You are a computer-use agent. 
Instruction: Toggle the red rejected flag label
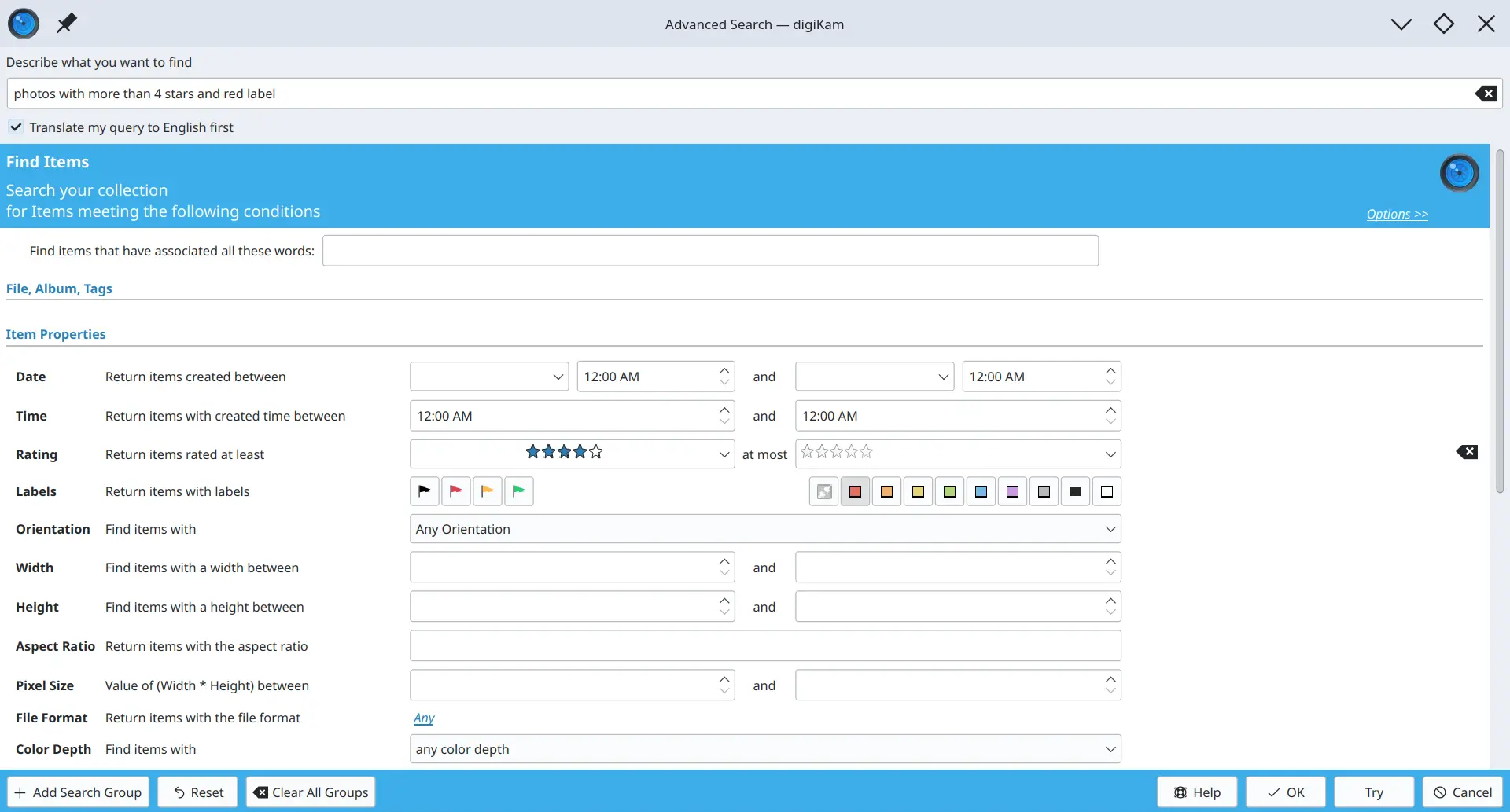point(455,491)
